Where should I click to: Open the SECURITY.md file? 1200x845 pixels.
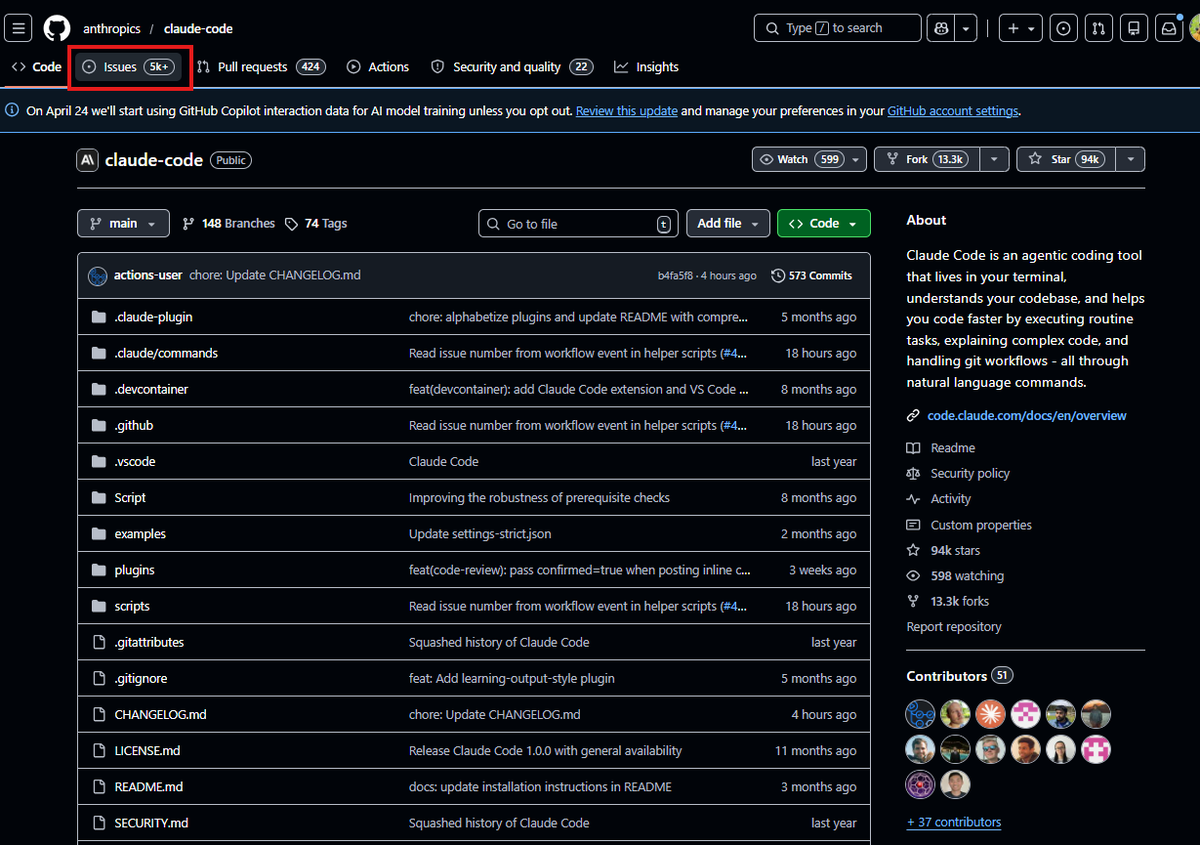click(x=151, y=823)
